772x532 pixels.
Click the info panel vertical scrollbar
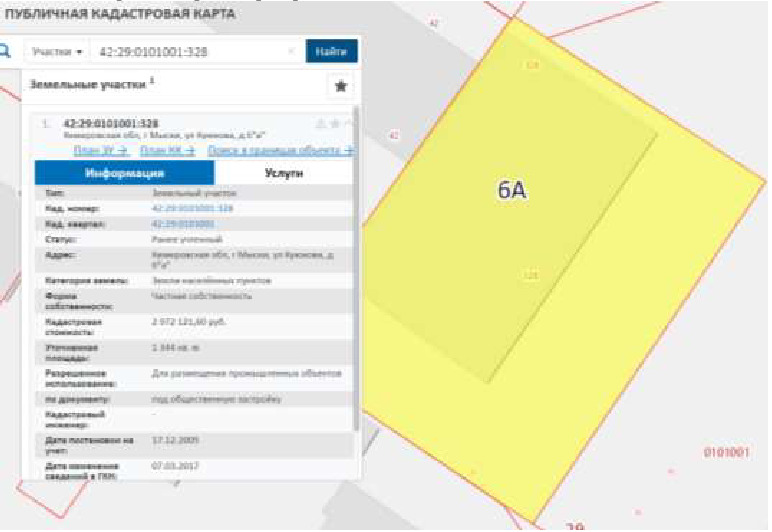click(357, 300)
